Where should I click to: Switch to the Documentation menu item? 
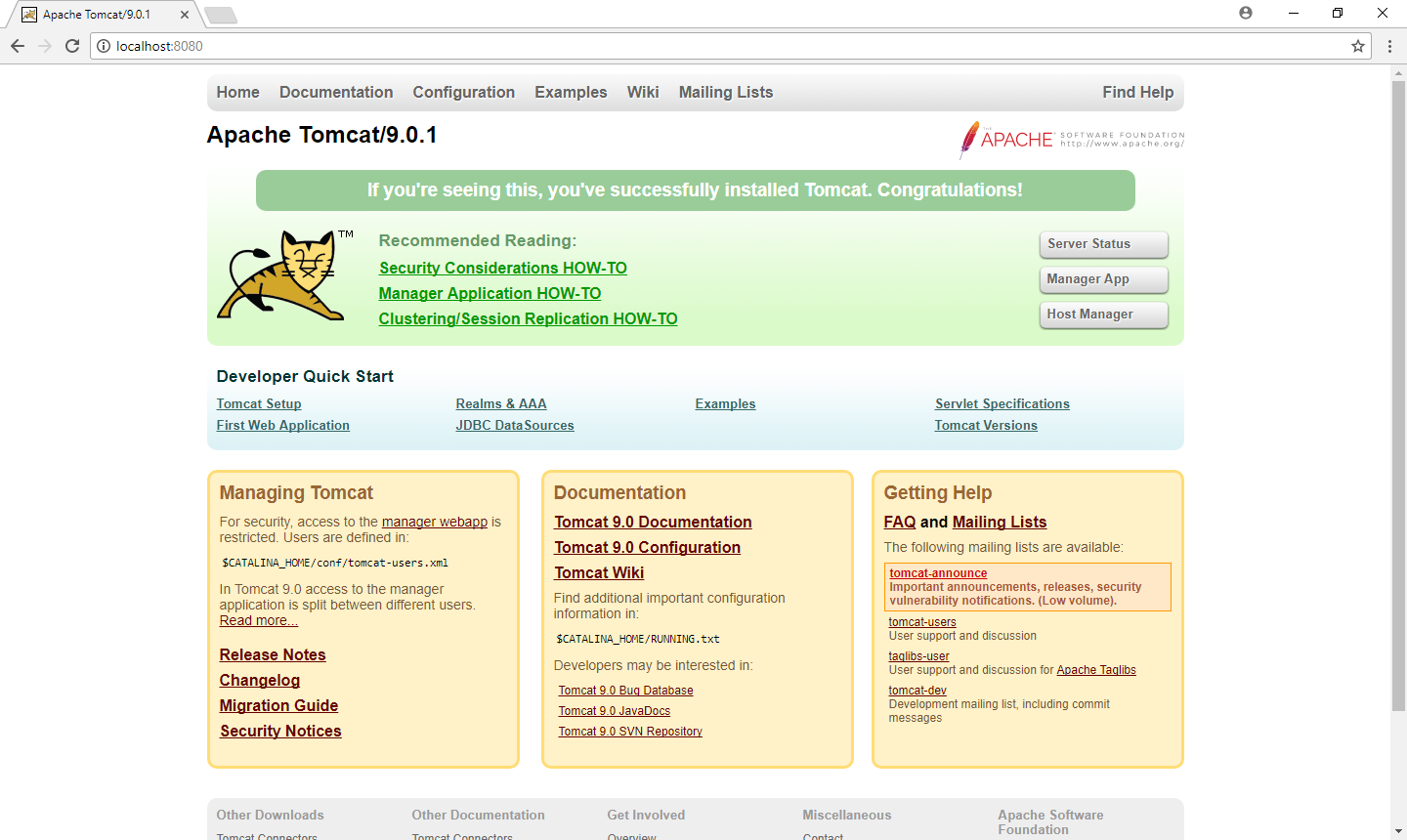pyautogui.click(x=336, y=92)
